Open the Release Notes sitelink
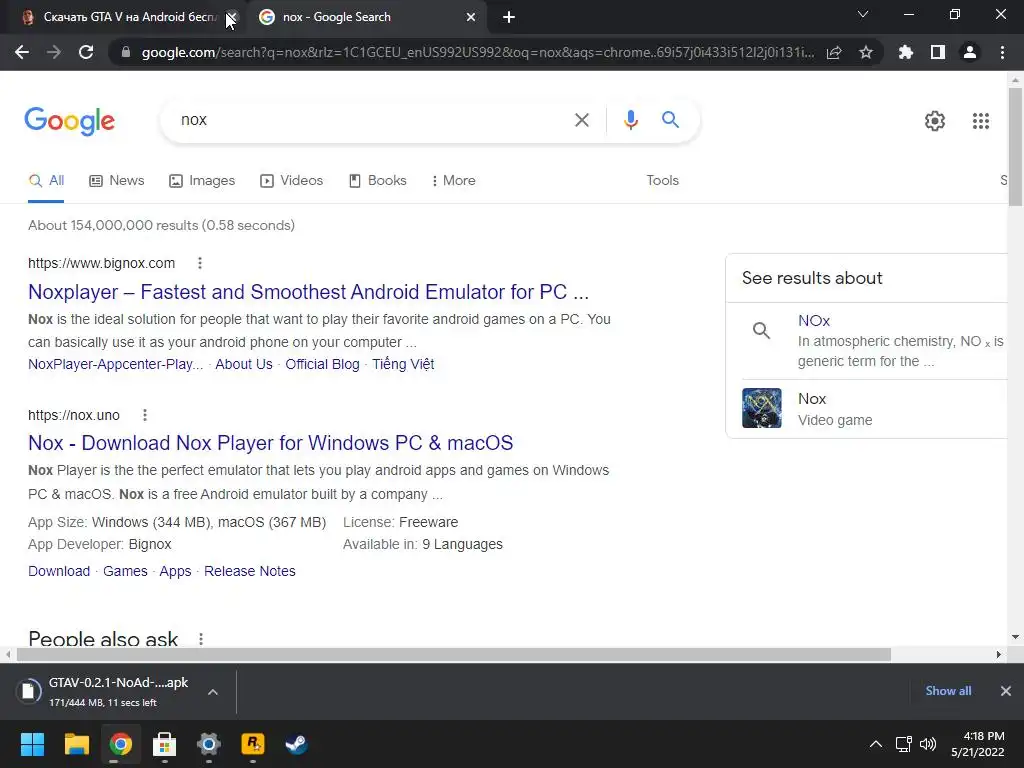This screenshot has height=768, width=1024. tap(249, 571)
